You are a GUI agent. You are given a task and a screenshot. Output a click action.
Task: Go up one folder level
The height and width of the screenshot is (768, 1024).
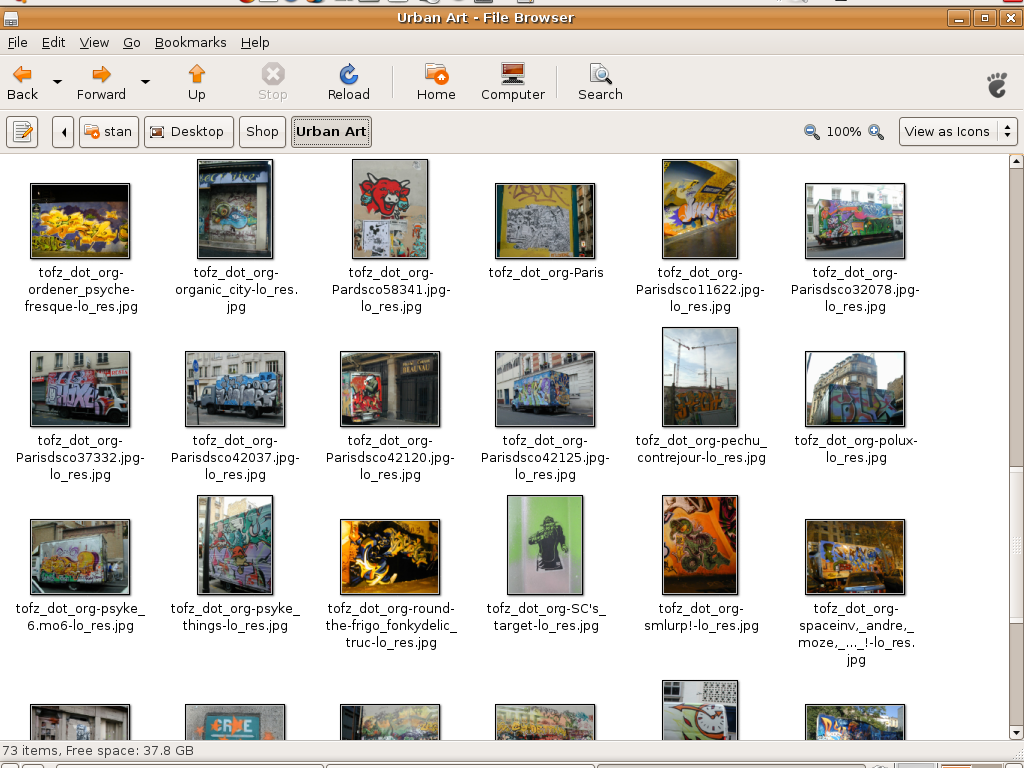click(x=197, y=82)
